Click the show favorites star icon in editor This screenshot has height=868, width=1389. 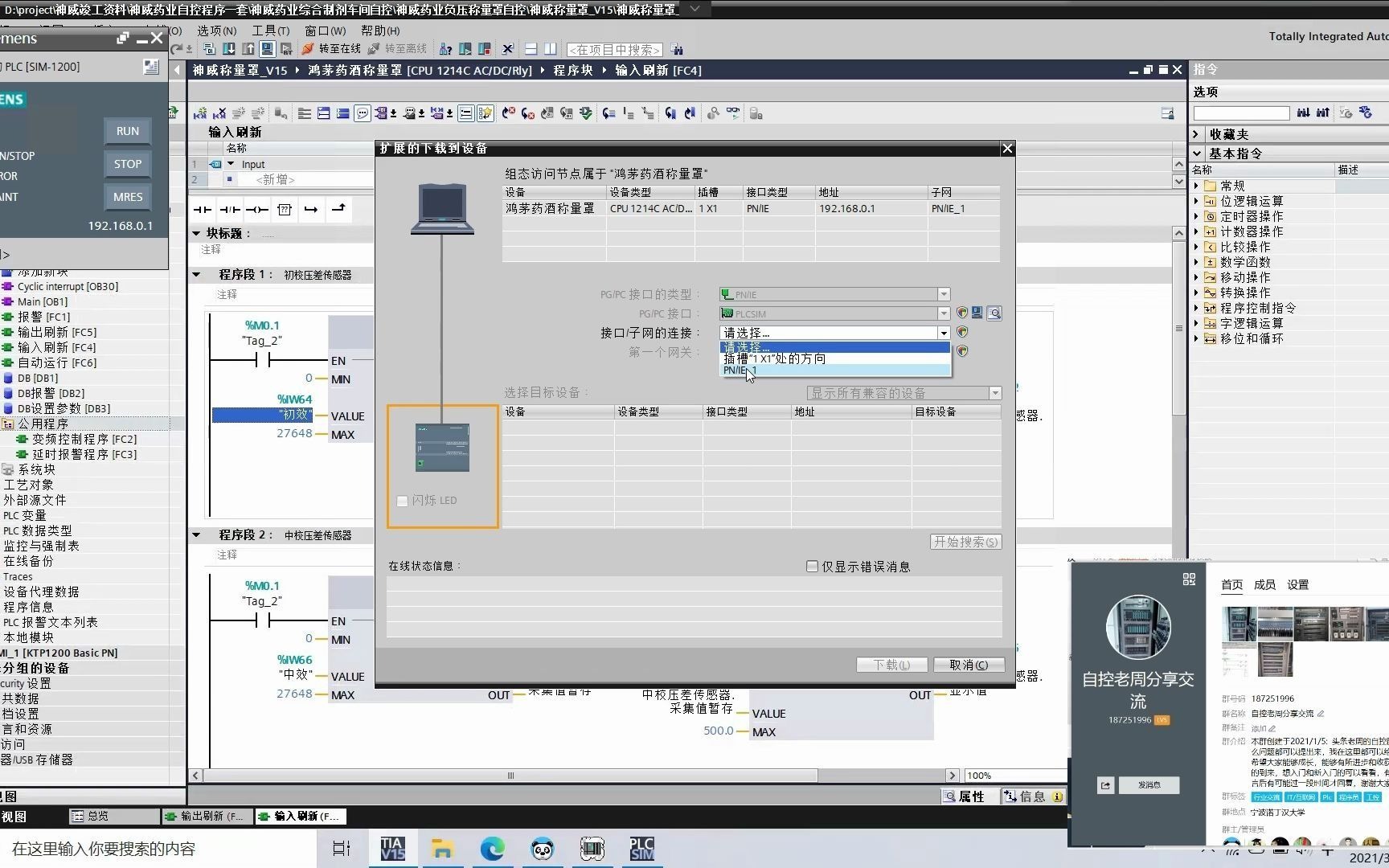(486, 113)
